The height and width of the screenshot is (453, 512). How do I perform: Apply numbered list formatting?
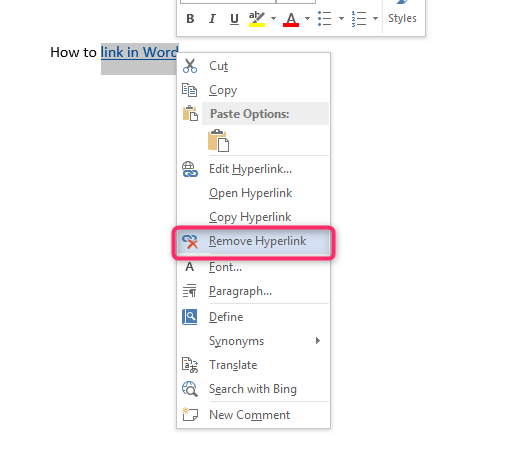pyautogui.click(x=359, y=19)
